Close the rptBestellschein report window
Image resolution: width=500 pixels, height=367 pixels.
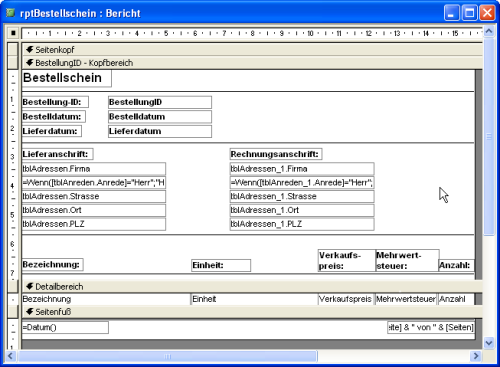point(487,13)
